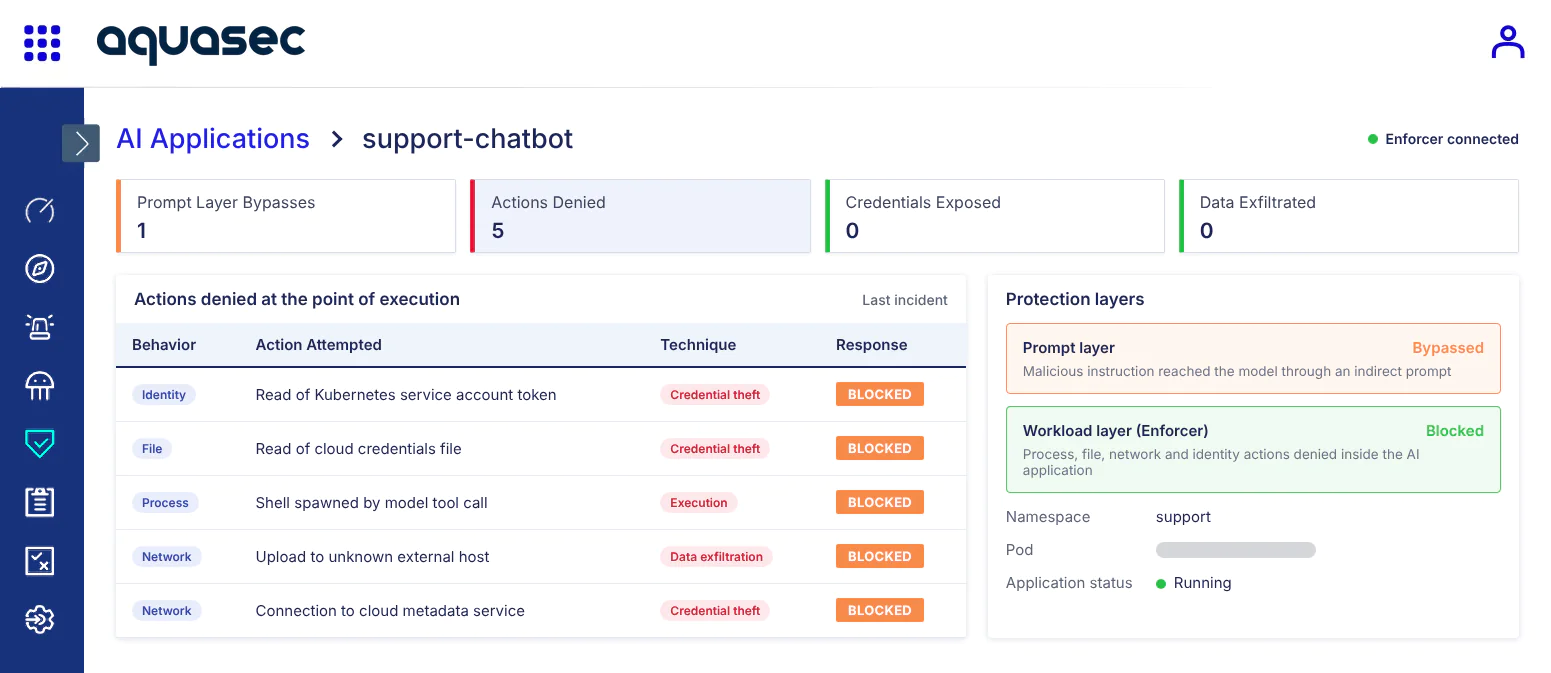Click the Running application status

(1194, 583)
